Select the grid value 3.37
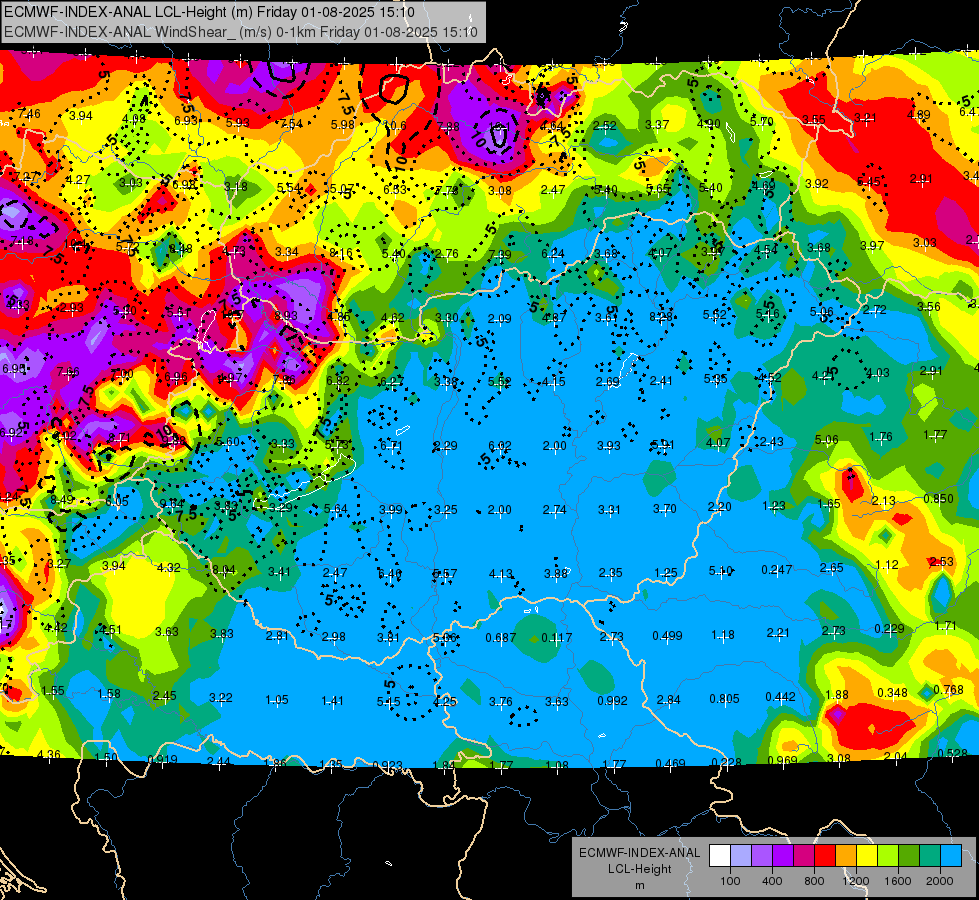 point(657,125)
